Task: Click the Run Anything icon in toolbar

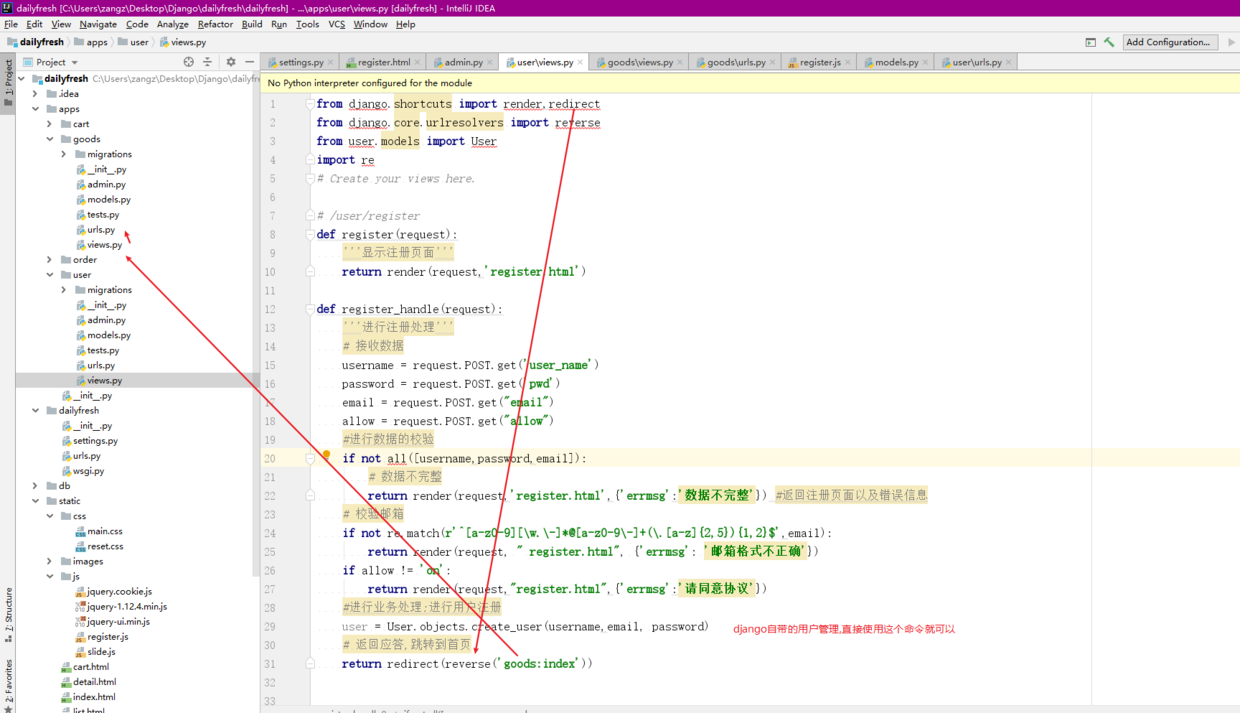Action: (x=1090, y=42)
